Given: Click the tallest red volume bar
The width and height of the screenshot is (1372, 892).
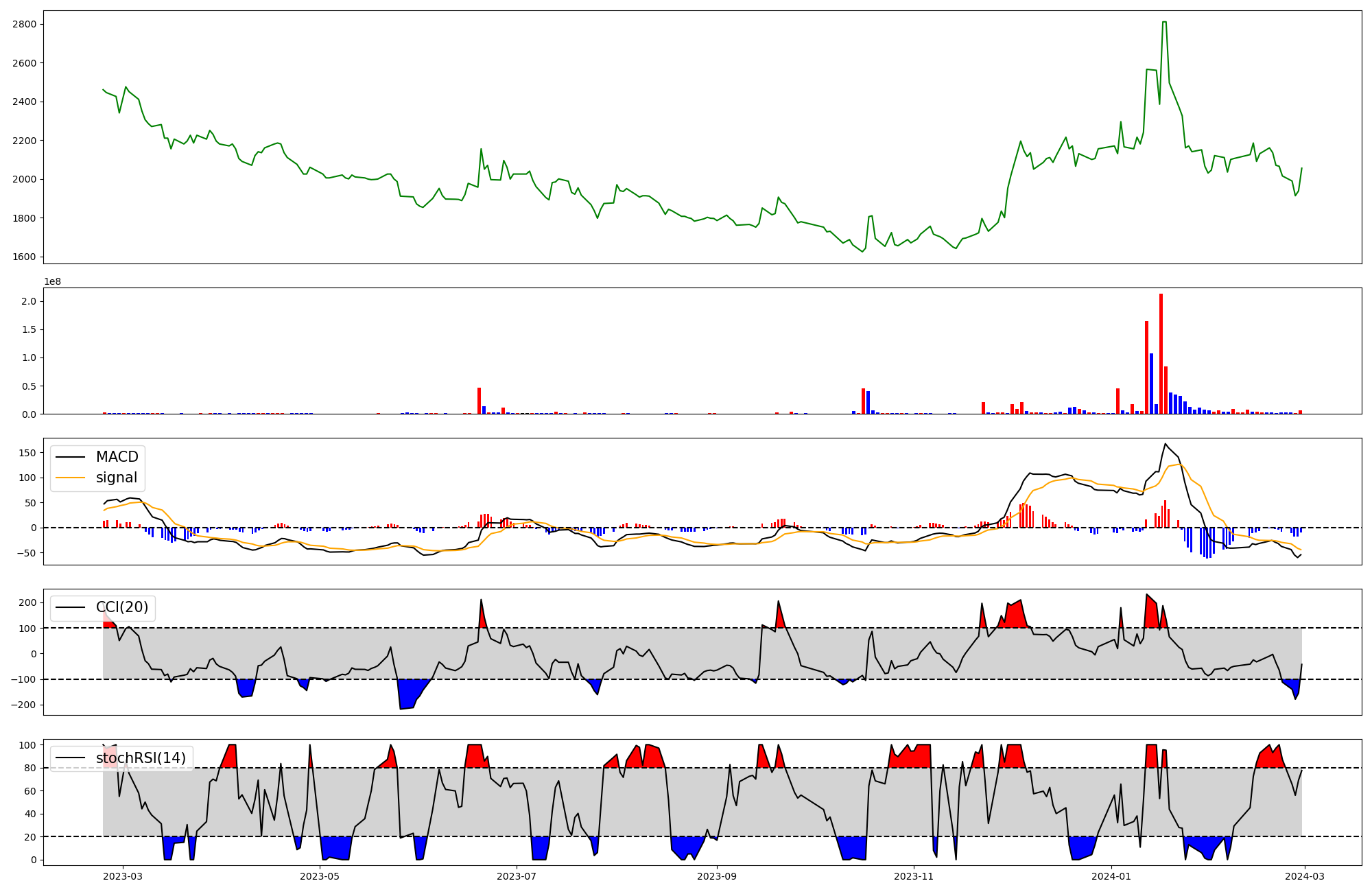Looking at the screenshot, I should click(x=1161, y=353).
